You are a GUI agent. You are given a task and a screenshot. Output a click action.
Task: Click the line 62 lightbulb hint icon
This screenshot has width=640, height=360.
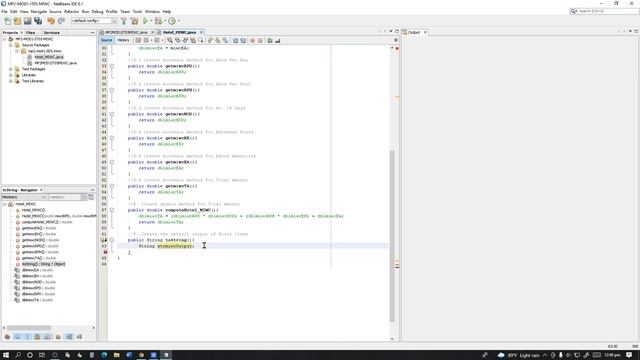pos(104,240)
